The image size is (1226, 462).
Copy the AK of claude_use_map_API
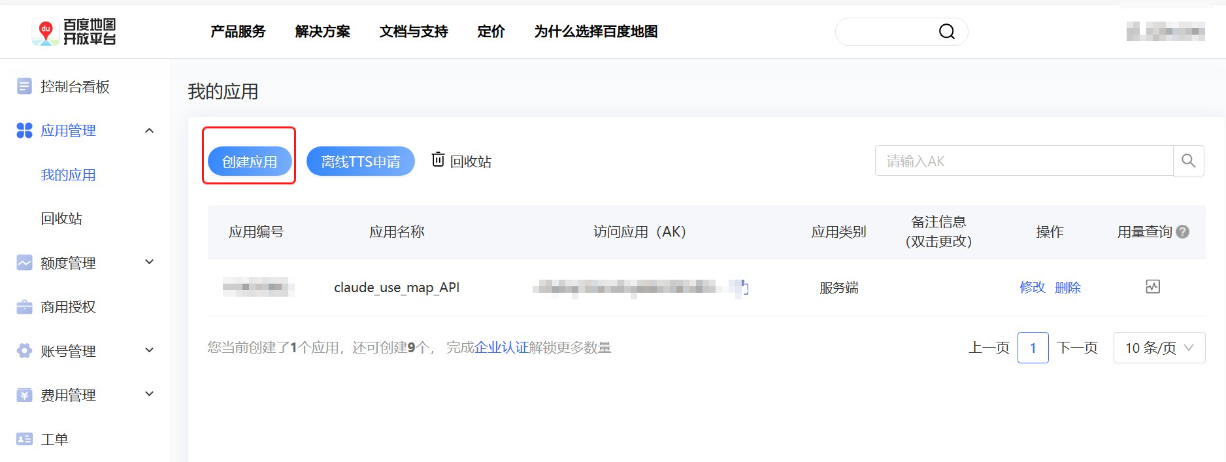pos(743,288)
